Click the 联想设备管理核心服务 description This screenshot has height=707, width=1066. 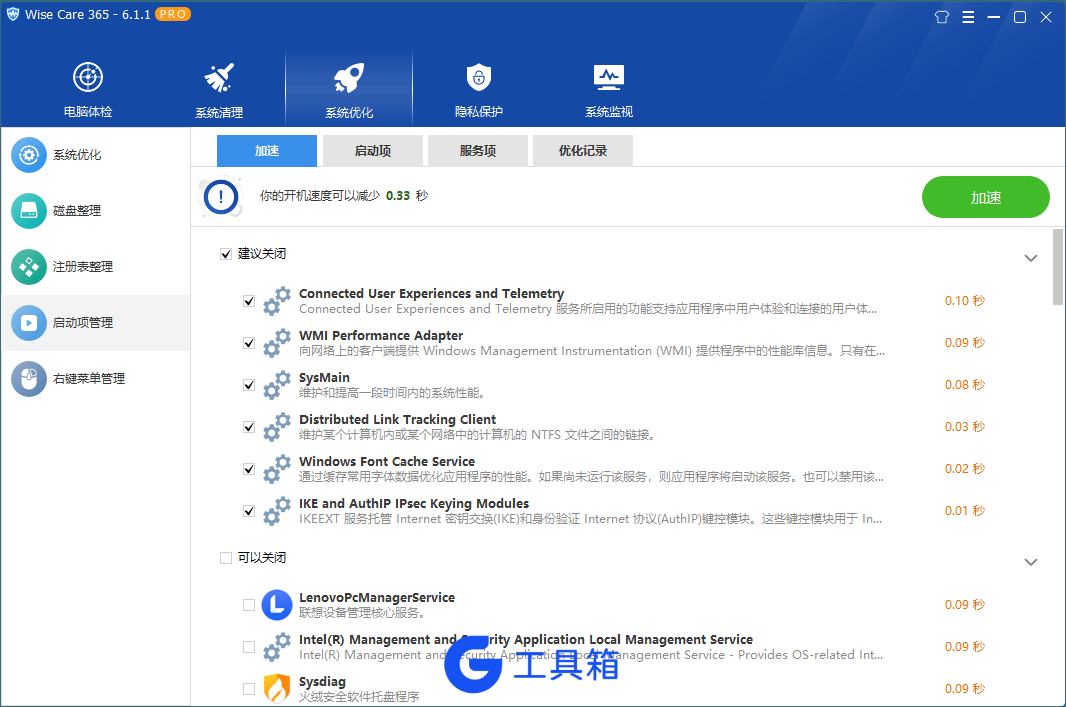coord(362,613)
